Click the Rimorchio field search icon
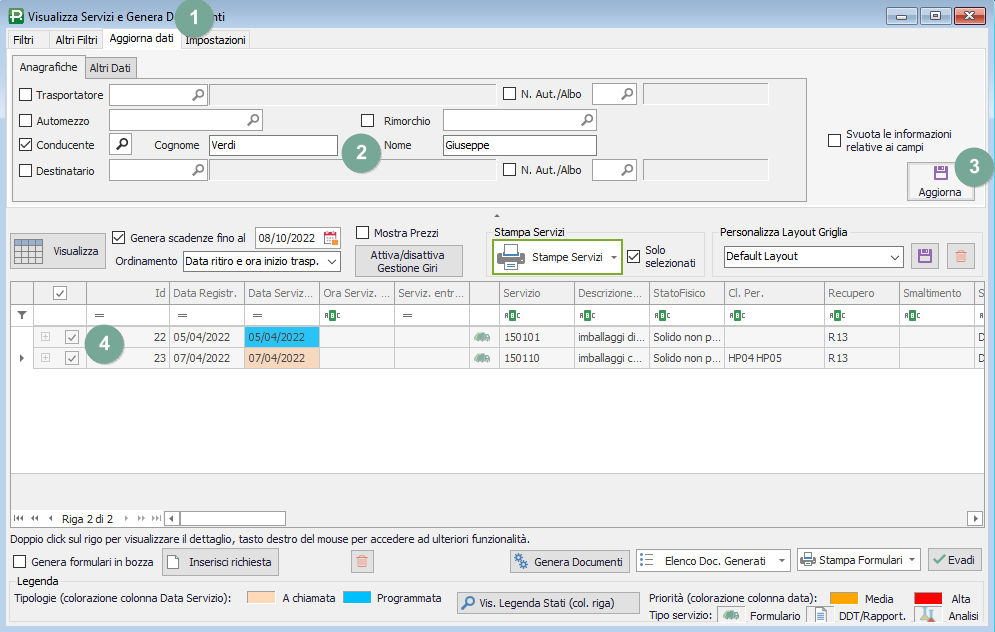 click(587, 120)
